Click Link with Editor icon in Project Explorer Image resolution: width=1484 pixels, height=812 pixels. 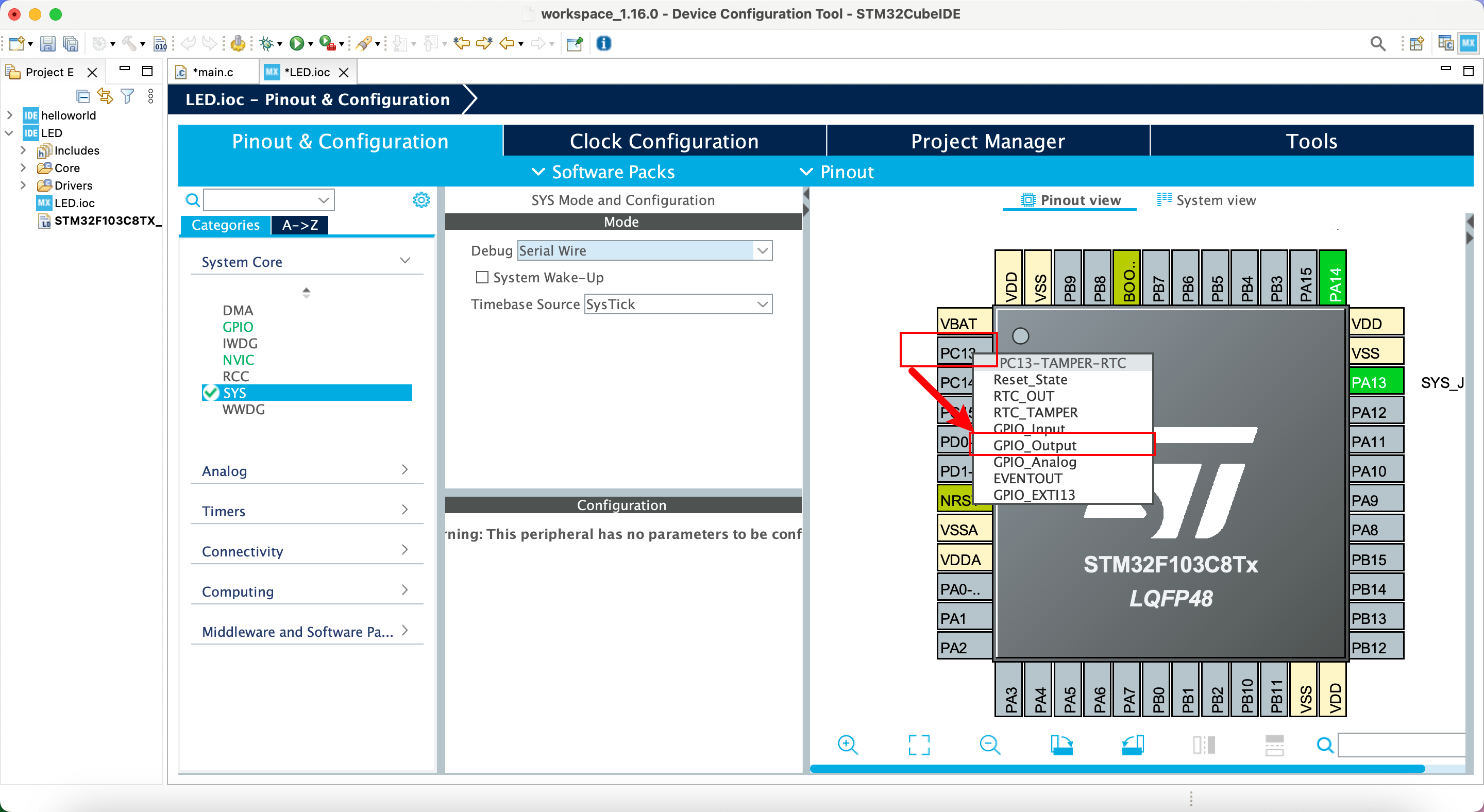[105, 96]
